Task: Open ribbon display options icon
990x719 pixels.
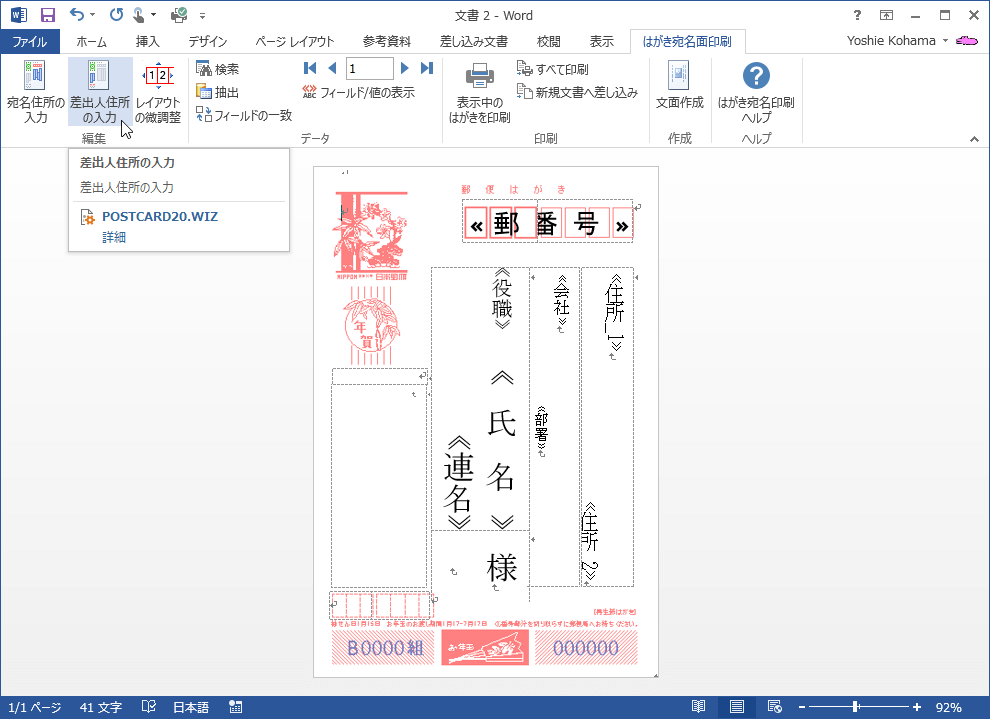Action: [x=886, y=15]
